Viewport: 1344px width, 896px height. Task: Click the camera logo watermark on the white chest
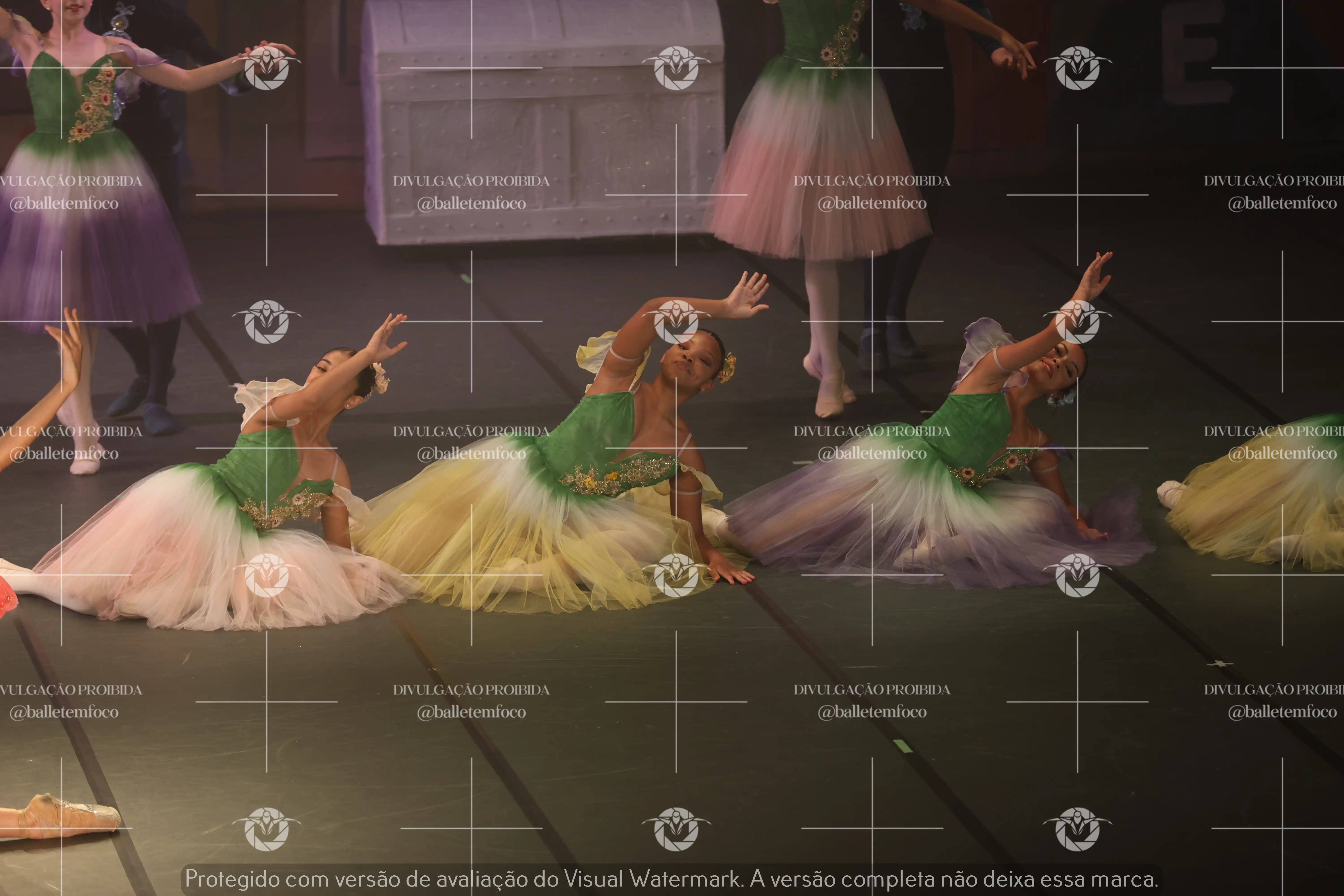[x=676, y=69]
